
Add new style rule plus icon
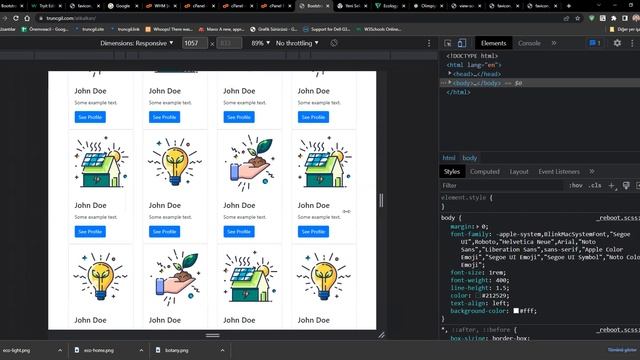611,186
